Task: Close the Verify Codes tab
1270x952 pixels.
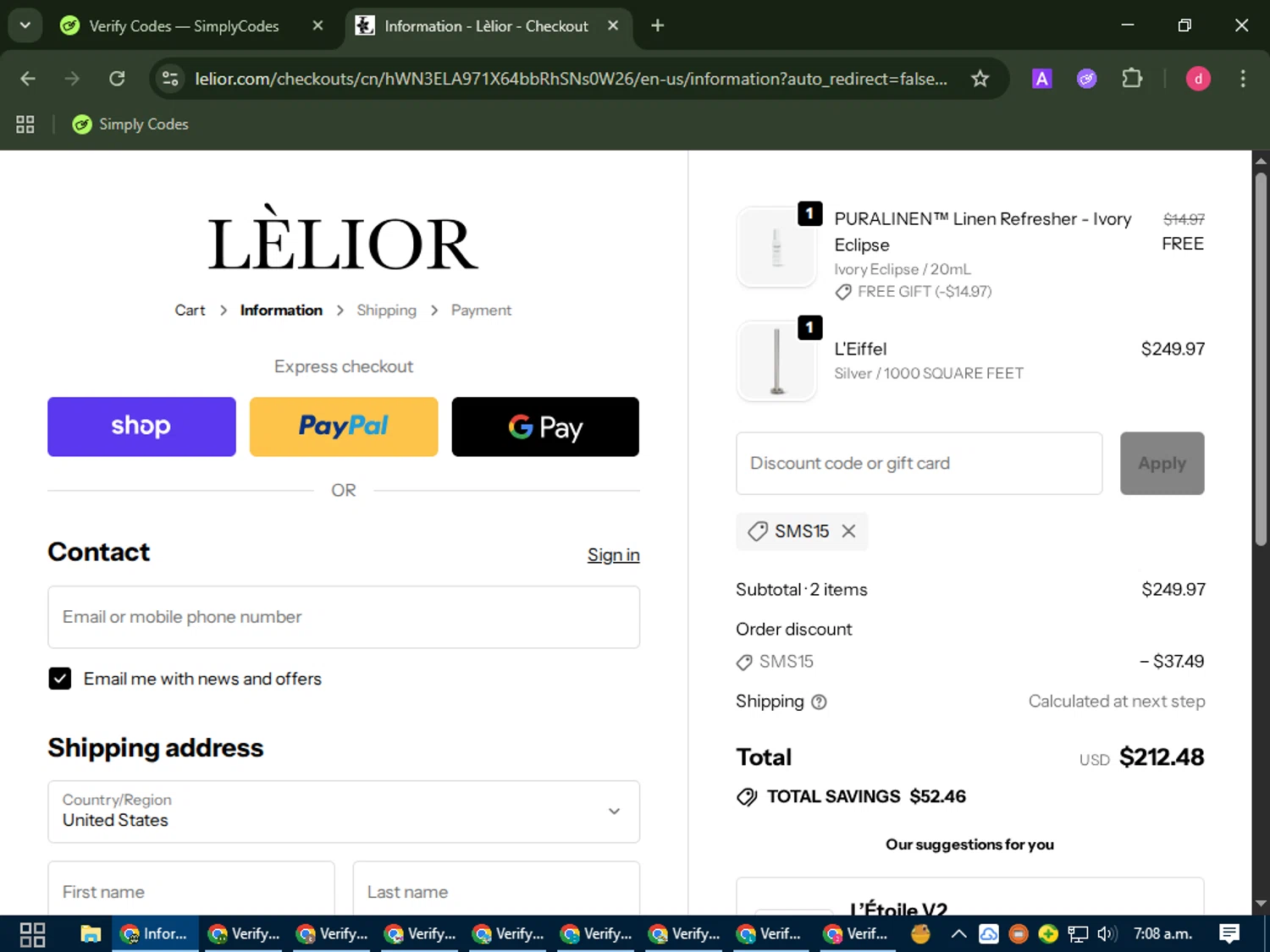Action: click(x=317, y=26)
